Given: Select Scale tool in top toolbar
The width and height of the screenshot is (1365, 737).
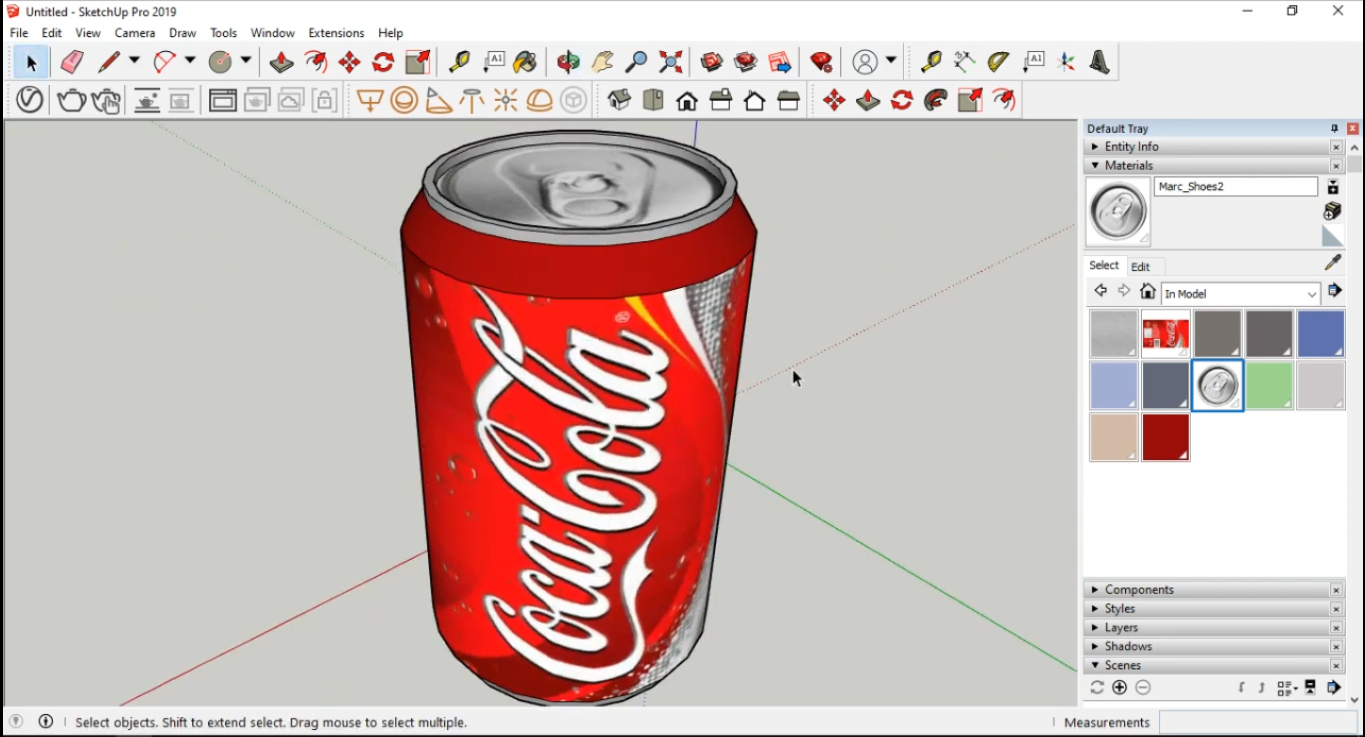Looking at the screenshot, I should coord(417,63).
